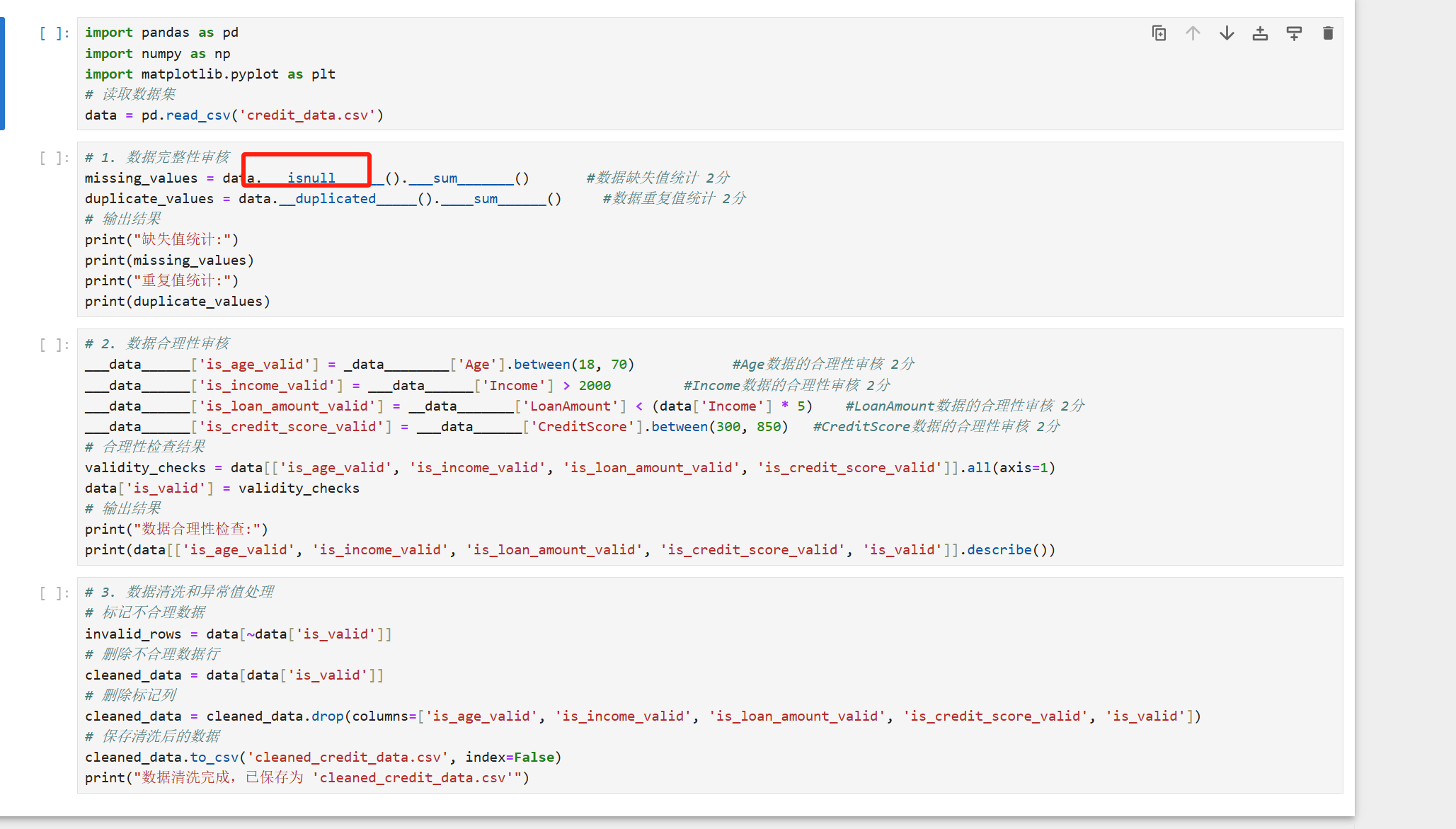Select the prompt of data completeness cell
1456x829 pixels.
pos(55,158)
